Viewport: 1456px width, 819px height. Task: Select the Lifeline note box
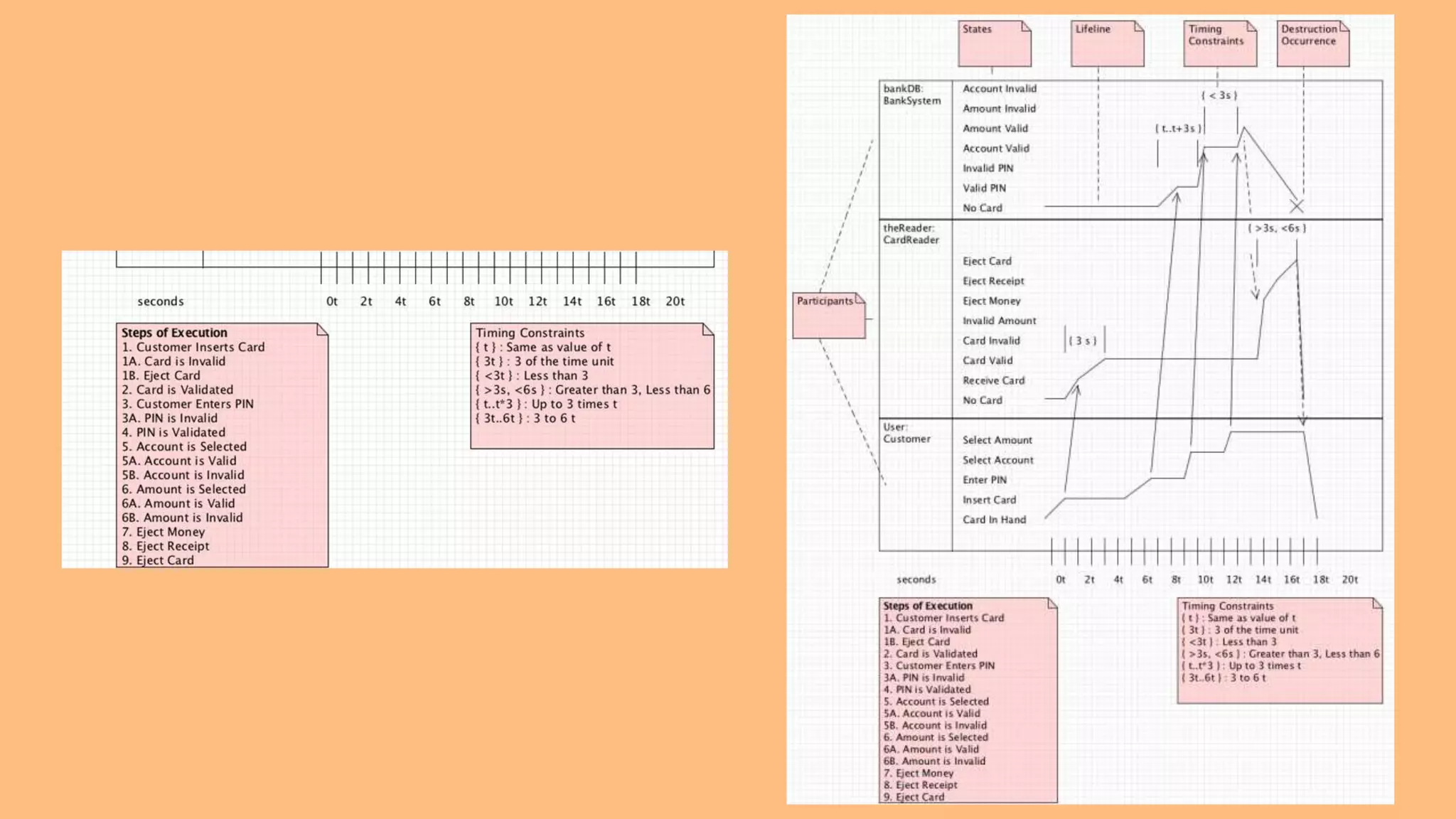[1107, 43]
